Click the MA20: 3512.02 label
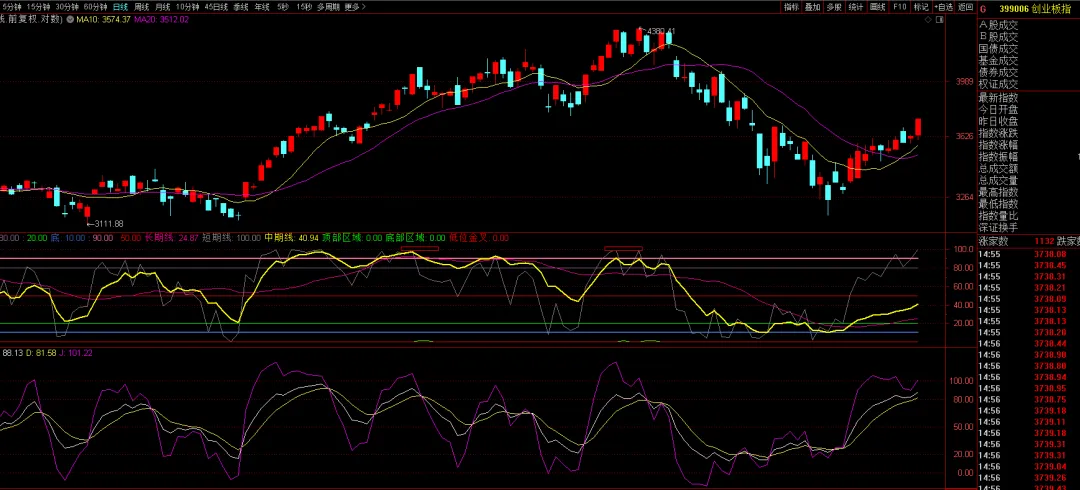The image size is (1080, 490). coord(161,20)
